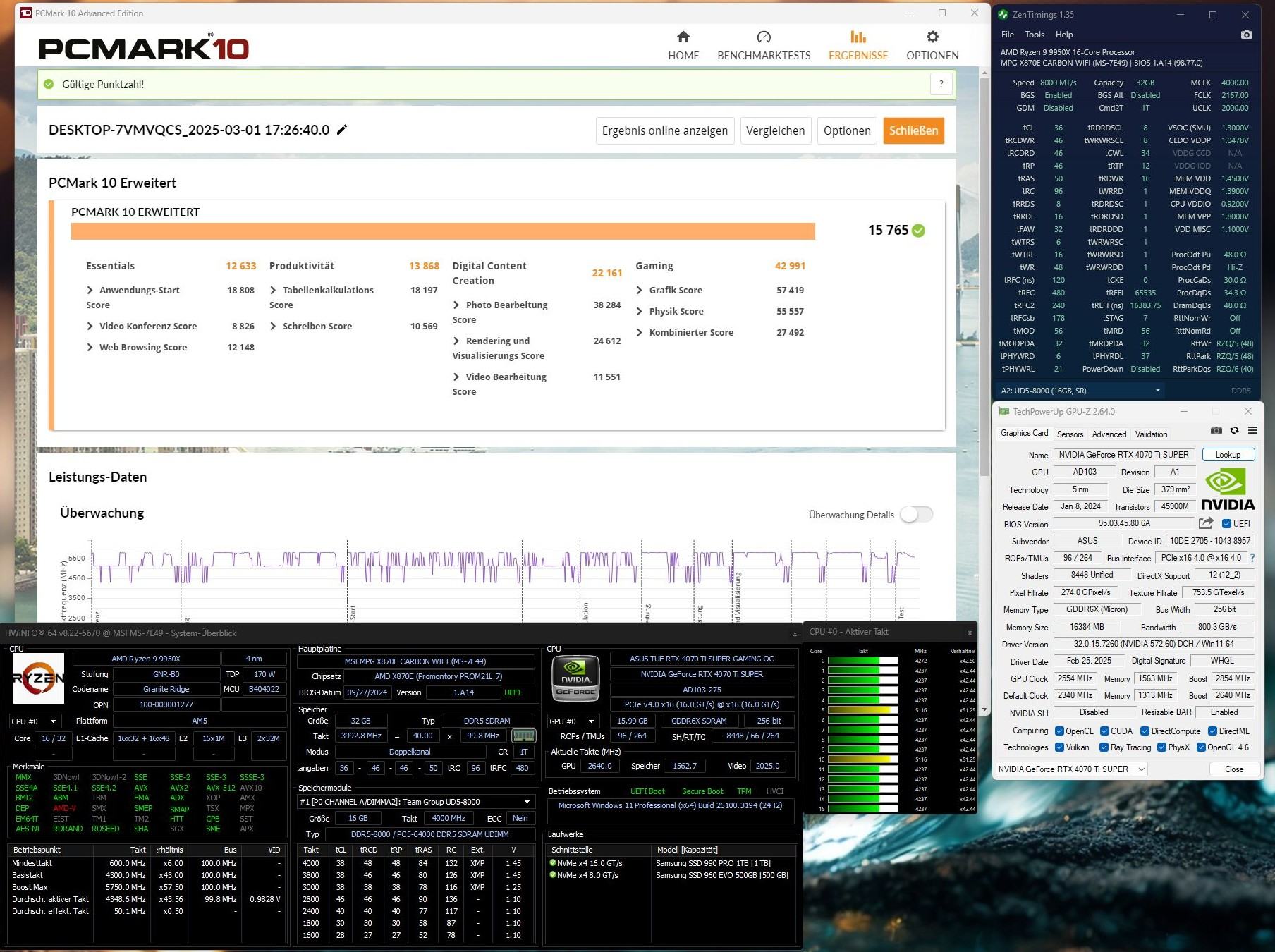Click the GPU-Z Lookup button
1275x952 pixels.
[x=1228, y=455]
